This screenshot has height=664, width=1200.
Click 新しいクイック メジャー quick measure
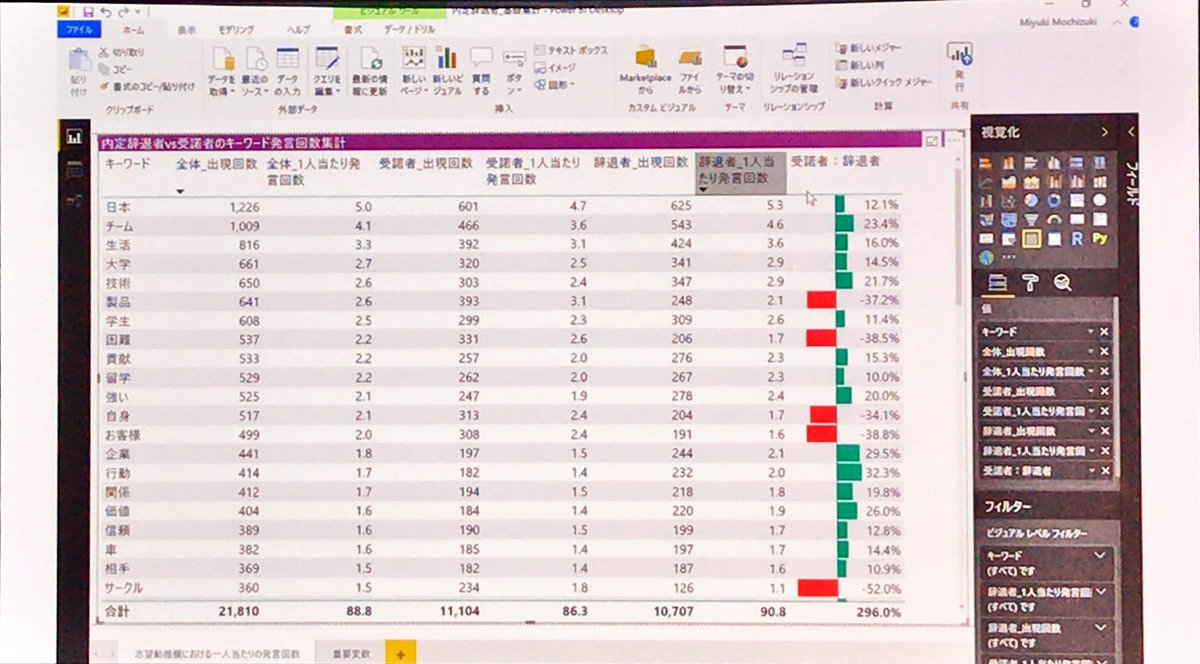point(884,83)
